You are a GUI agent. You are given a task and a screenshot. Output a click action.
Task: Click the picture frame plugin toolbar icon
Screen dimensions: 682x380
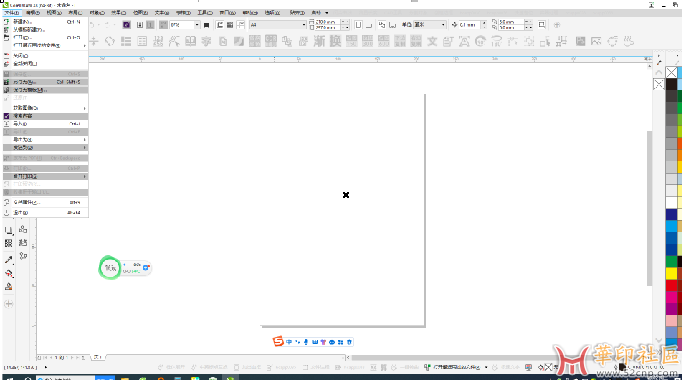(x=596, y=41)
